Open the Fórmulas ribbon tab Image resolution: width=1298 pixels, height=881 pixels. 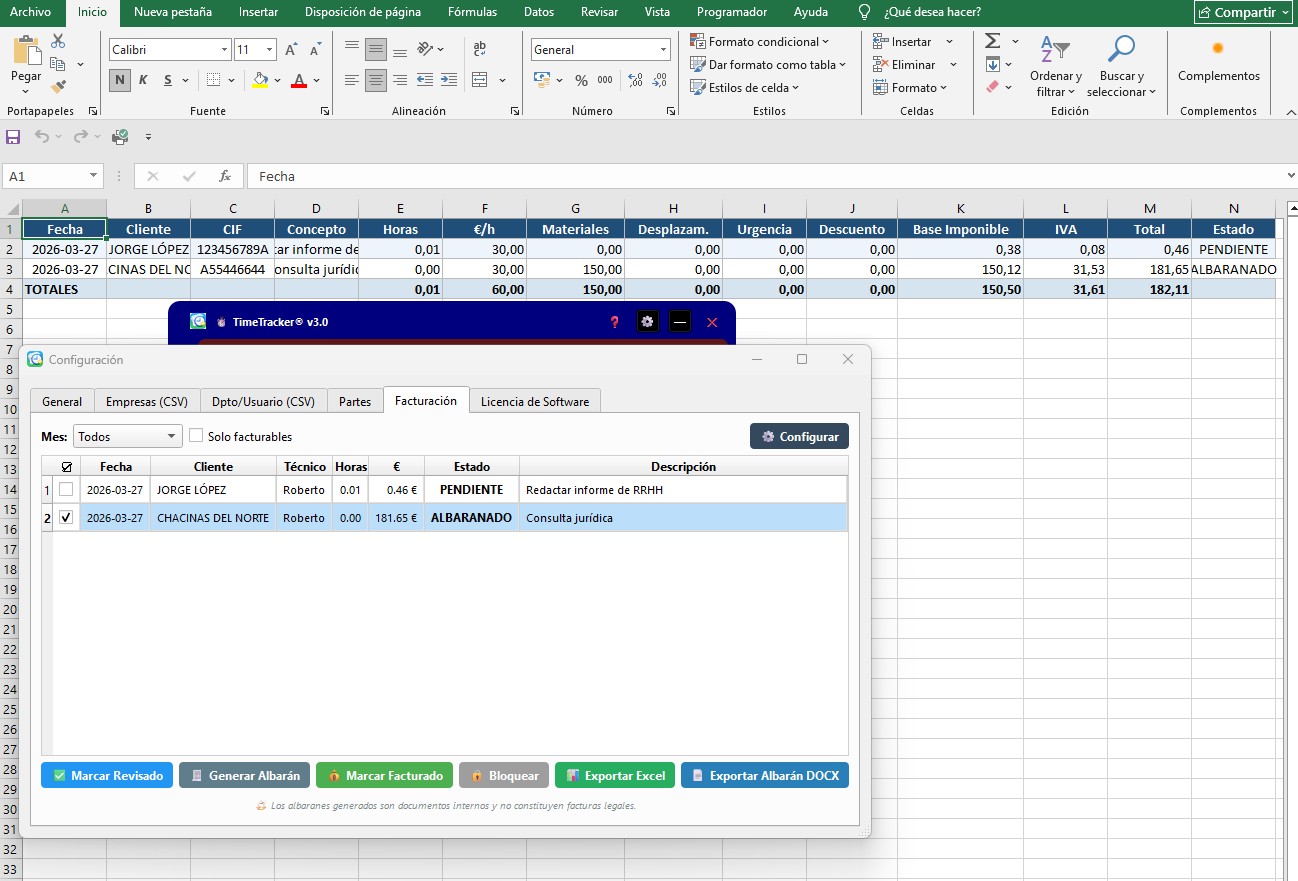(x=472, y=12)
